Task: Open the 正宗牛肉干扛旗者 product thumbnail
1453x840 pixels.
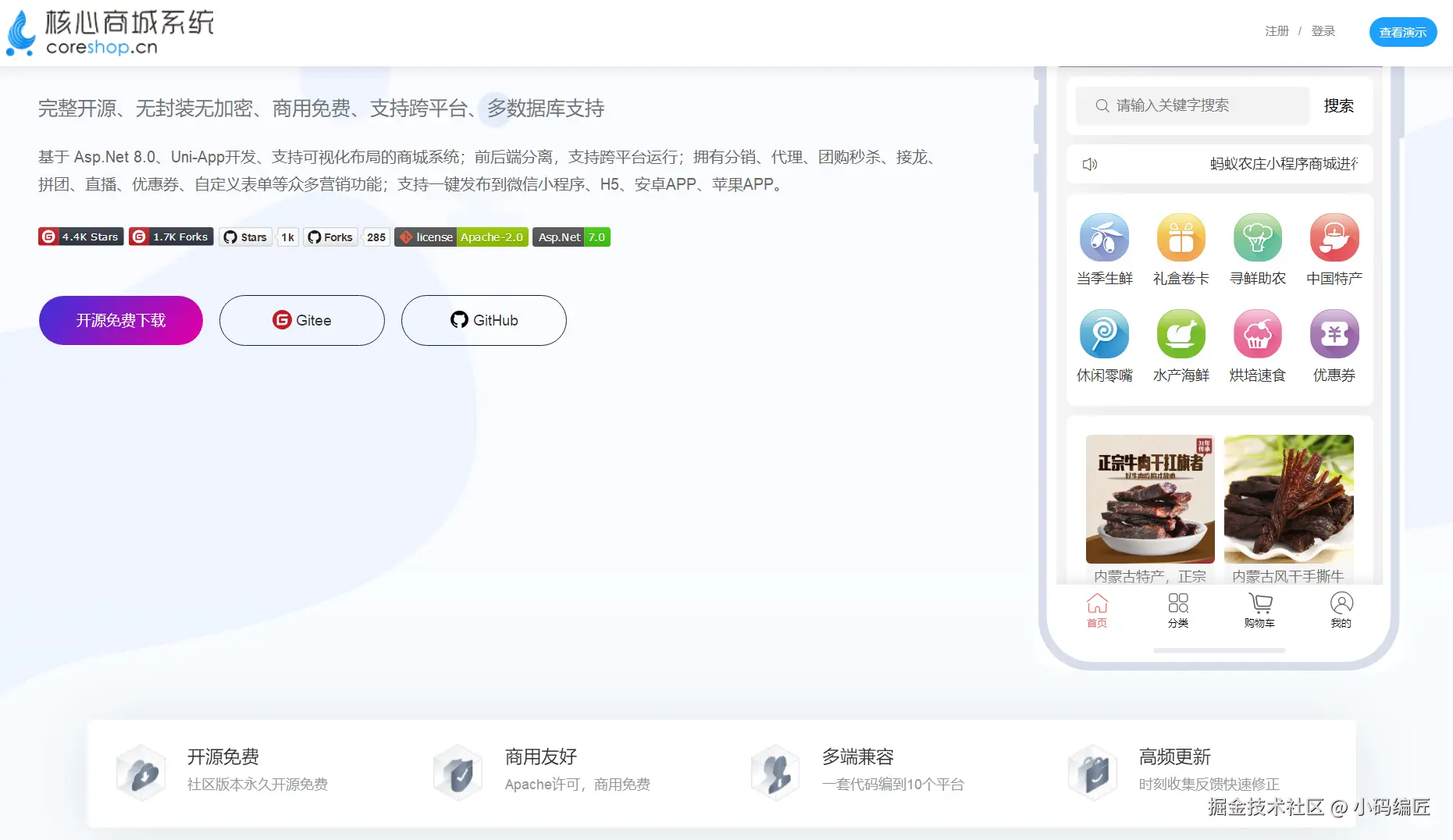Action: (1150, 499)
